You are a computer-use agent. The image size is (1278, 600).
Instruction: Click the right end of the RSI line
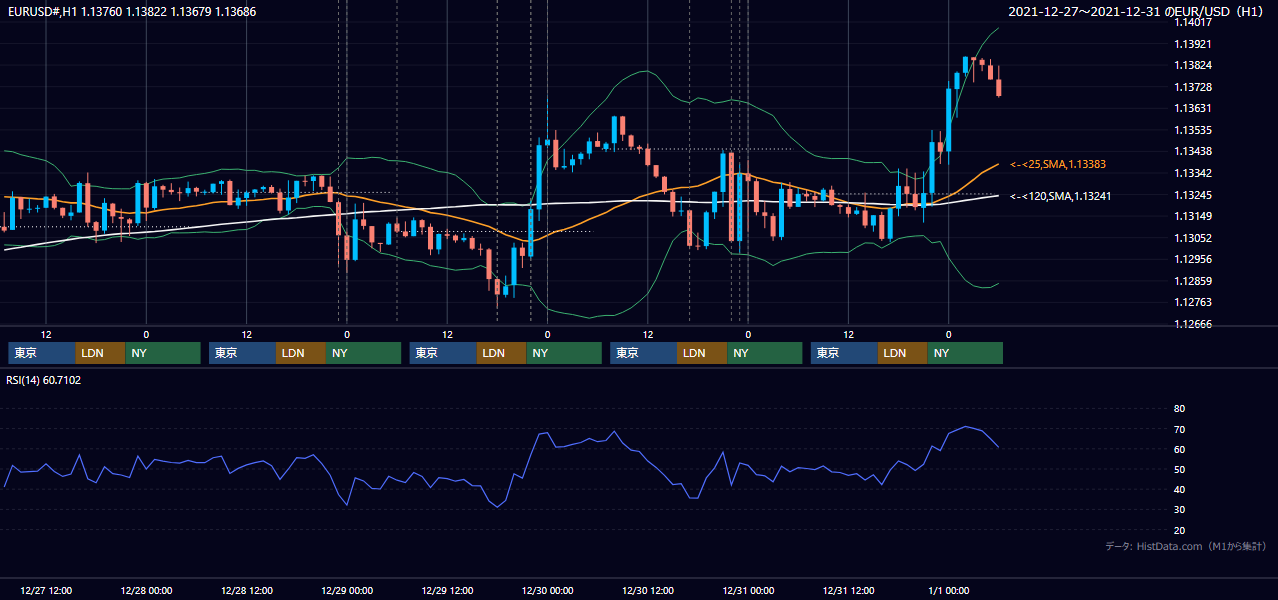pos(998,446)
